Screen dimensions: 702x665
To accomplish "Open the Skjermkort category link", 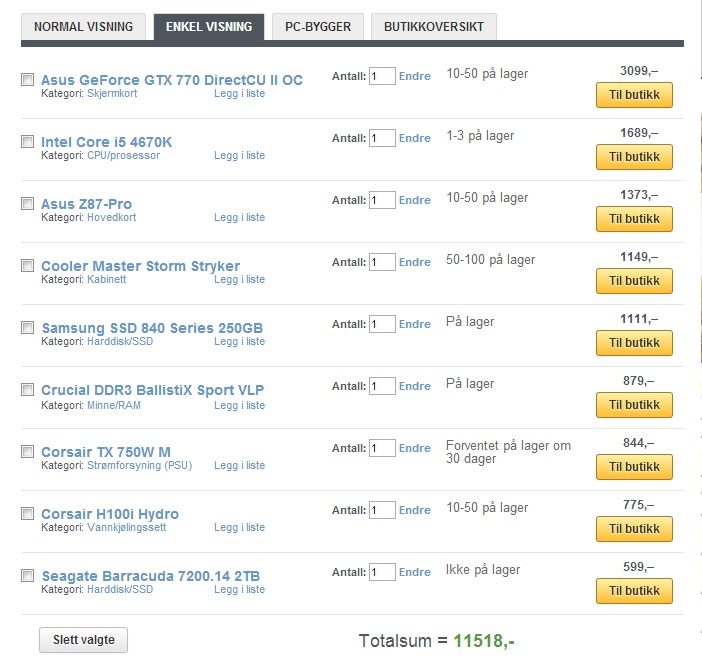I will pyautogui.click(x=112, y=94).
